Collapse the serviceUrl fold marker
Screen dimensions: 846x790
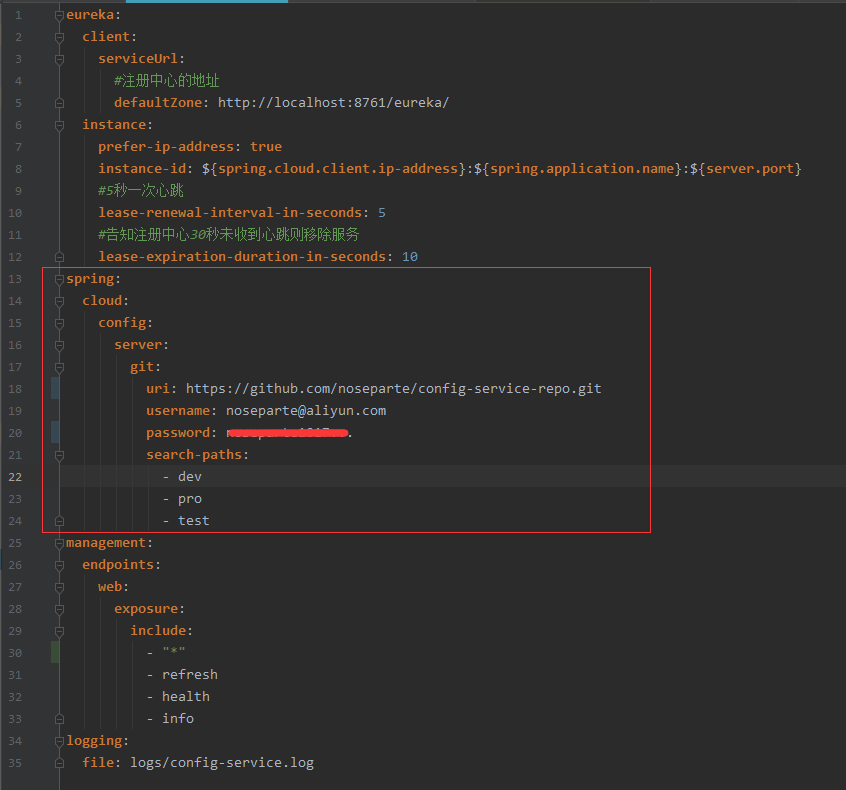[x=59, y=59]
